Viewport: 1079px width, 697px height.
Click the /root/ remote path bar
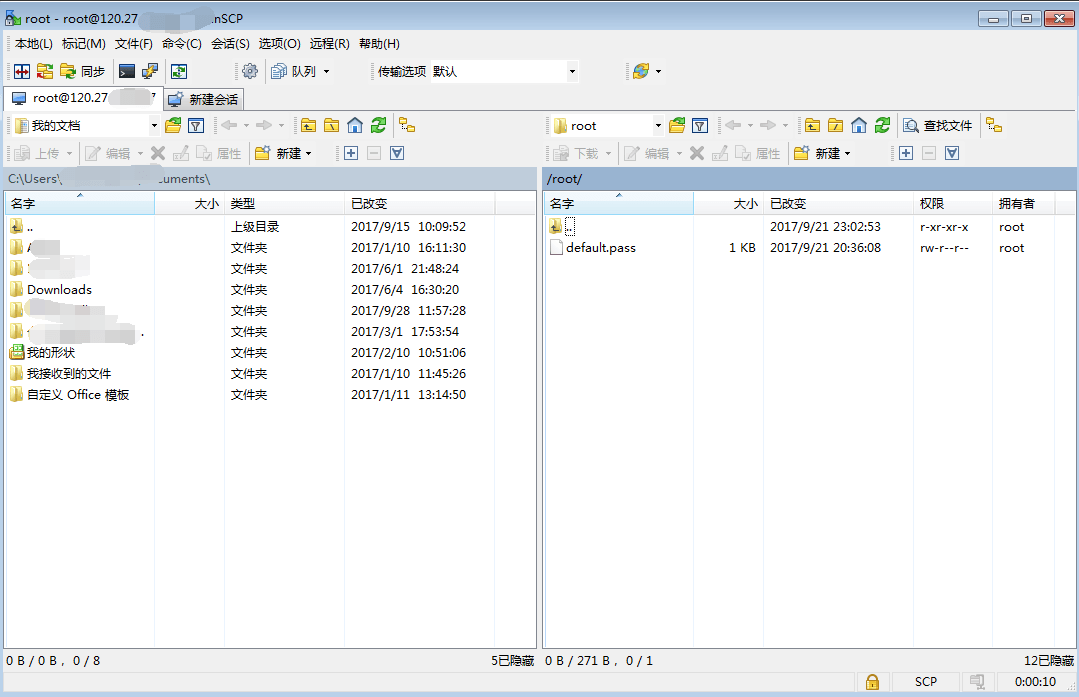click(809, 179)
